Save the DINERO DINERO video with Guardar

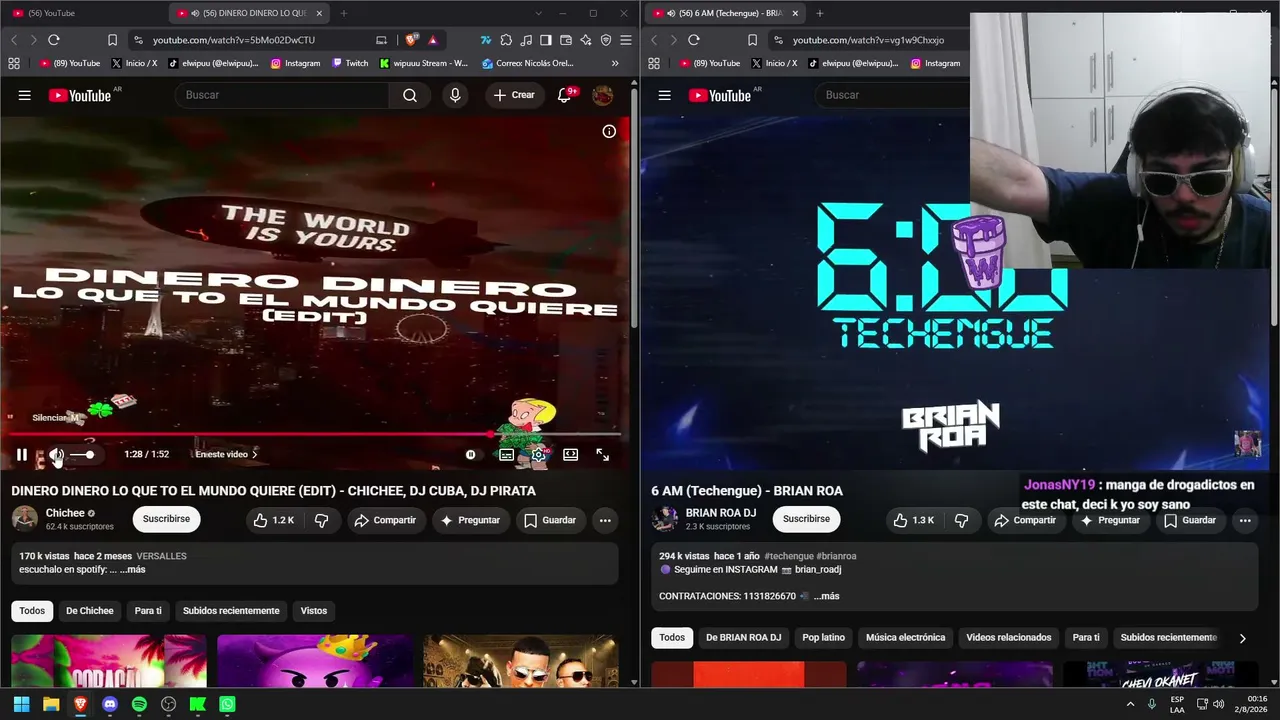550,520
